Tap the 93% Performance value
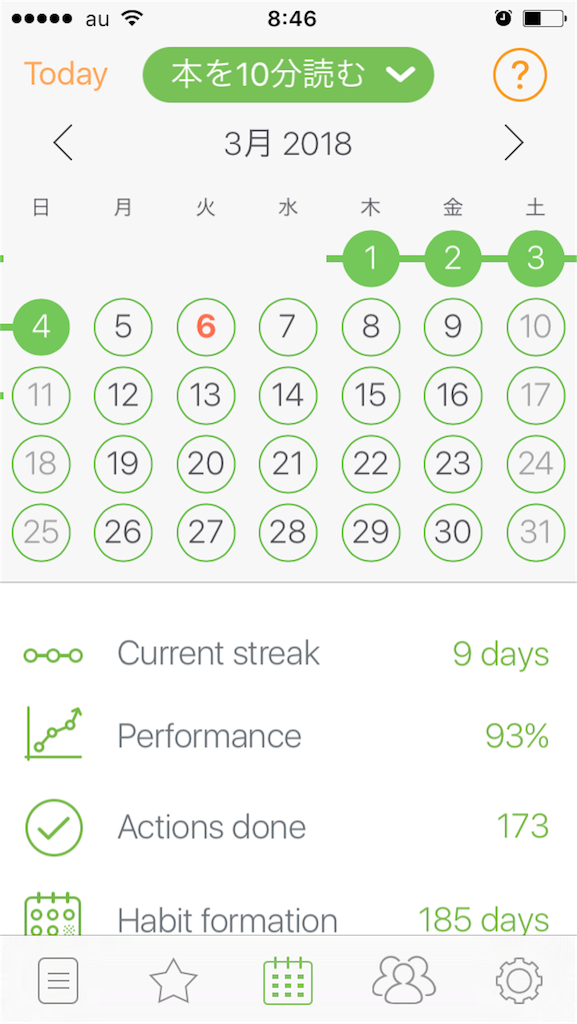Image resolution: width=577 pixels, height=1024 pixels. tap(517, 736)
